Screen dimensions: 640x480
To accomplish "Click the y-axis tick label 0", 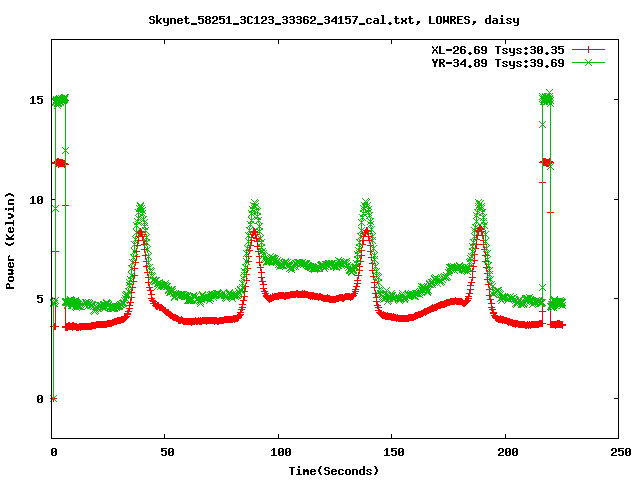I will point(40,399).
